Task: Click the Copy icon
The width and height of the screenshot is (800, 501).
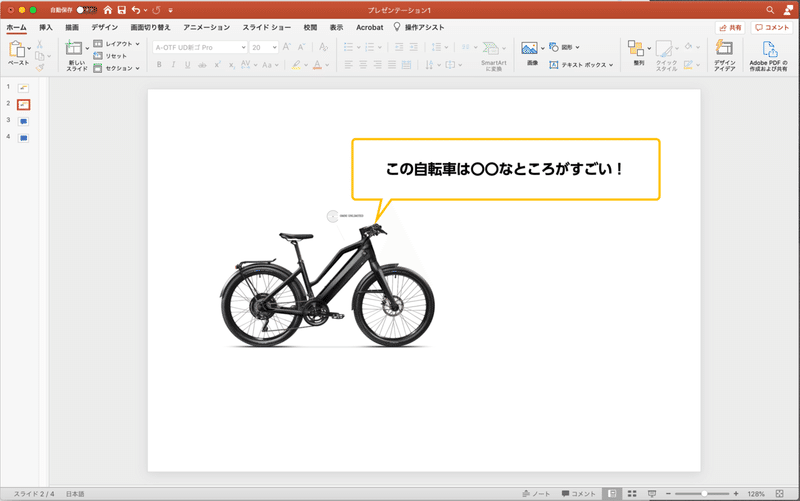Action: 40,56
